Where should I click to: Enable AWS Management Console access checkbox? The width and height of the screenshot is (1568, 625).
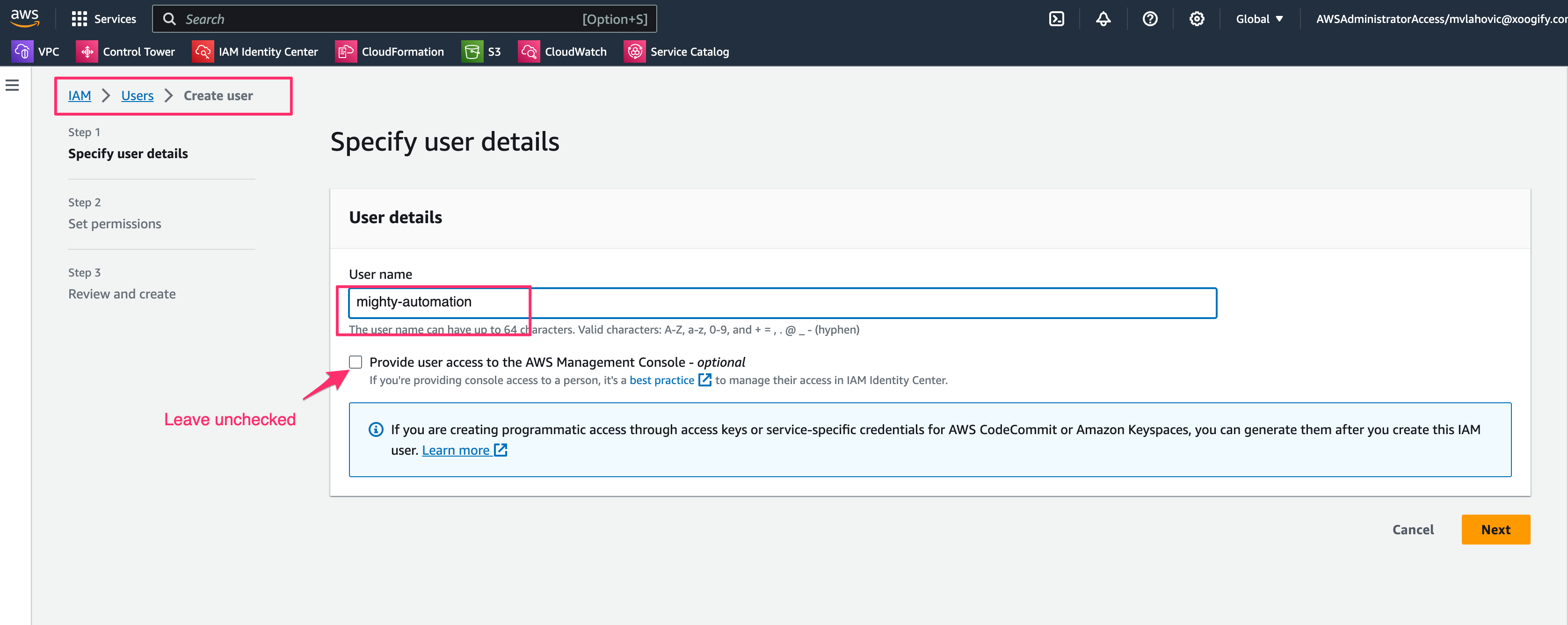pos(356,362)
